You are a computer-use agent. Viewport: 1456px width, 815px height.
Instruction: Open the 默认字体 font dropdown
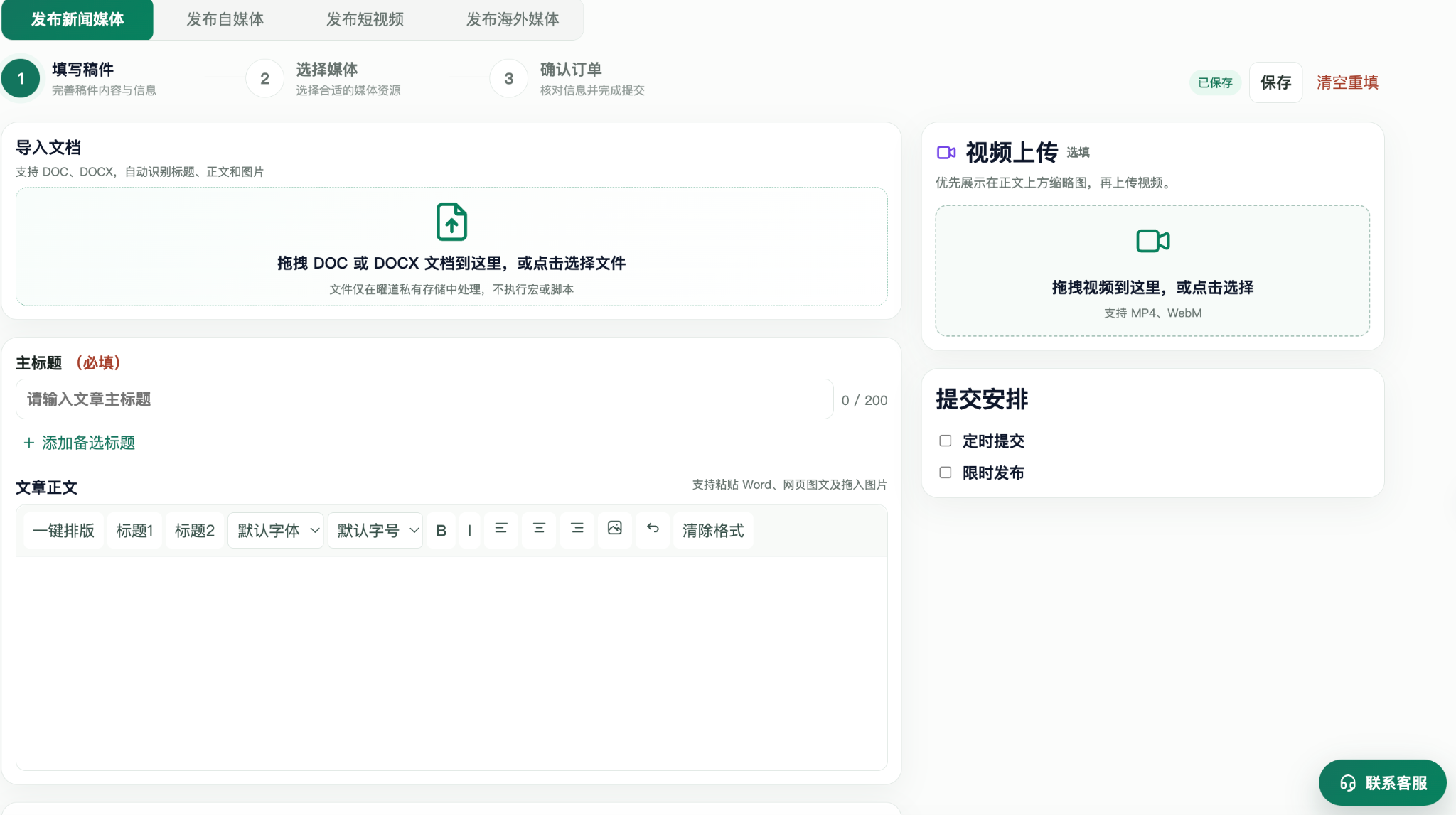[x=276, y=530]
